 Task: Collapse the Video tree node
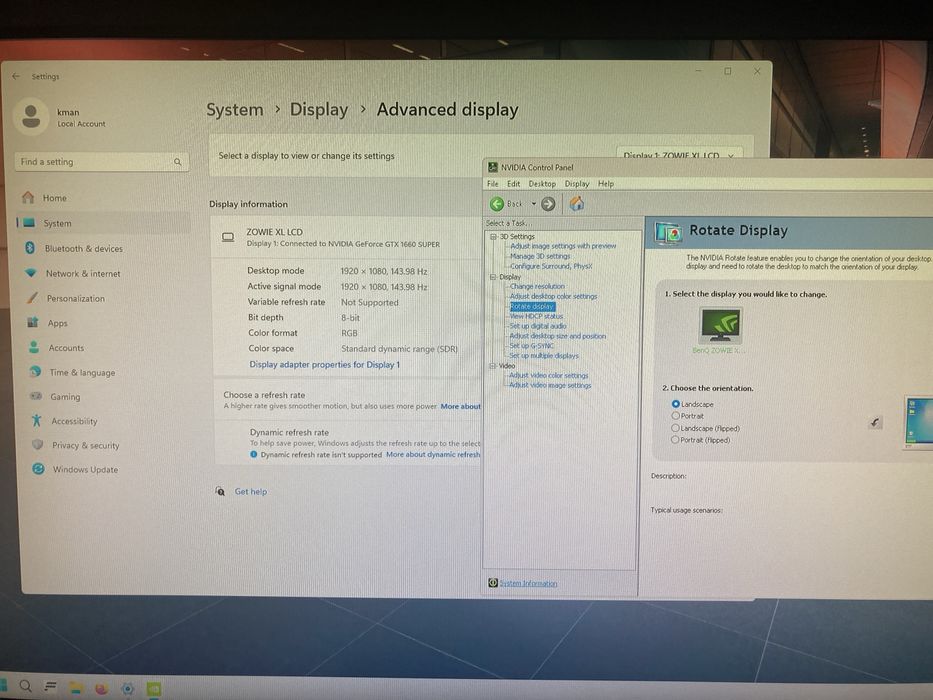493,365
